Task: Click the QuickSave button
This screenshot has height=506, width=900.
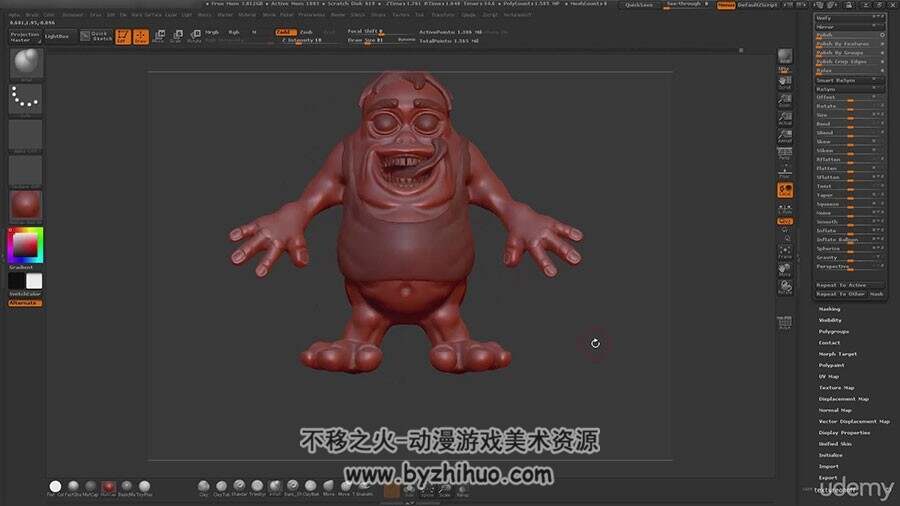Action: pyautogui.click(x=639, y=5)
